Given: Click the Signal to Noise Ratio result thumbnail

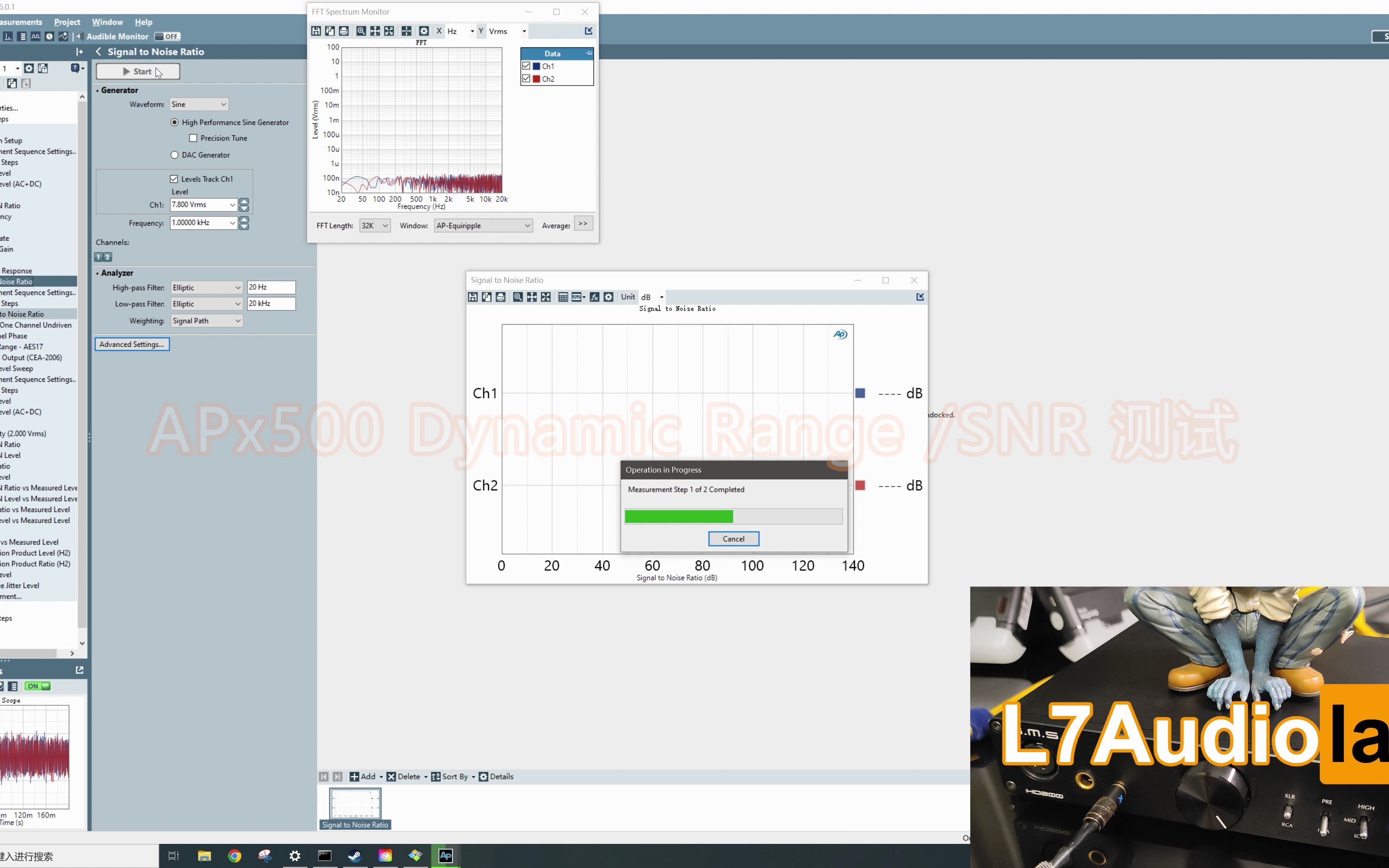Looking at the screenshot, I should tap(355, 809).
